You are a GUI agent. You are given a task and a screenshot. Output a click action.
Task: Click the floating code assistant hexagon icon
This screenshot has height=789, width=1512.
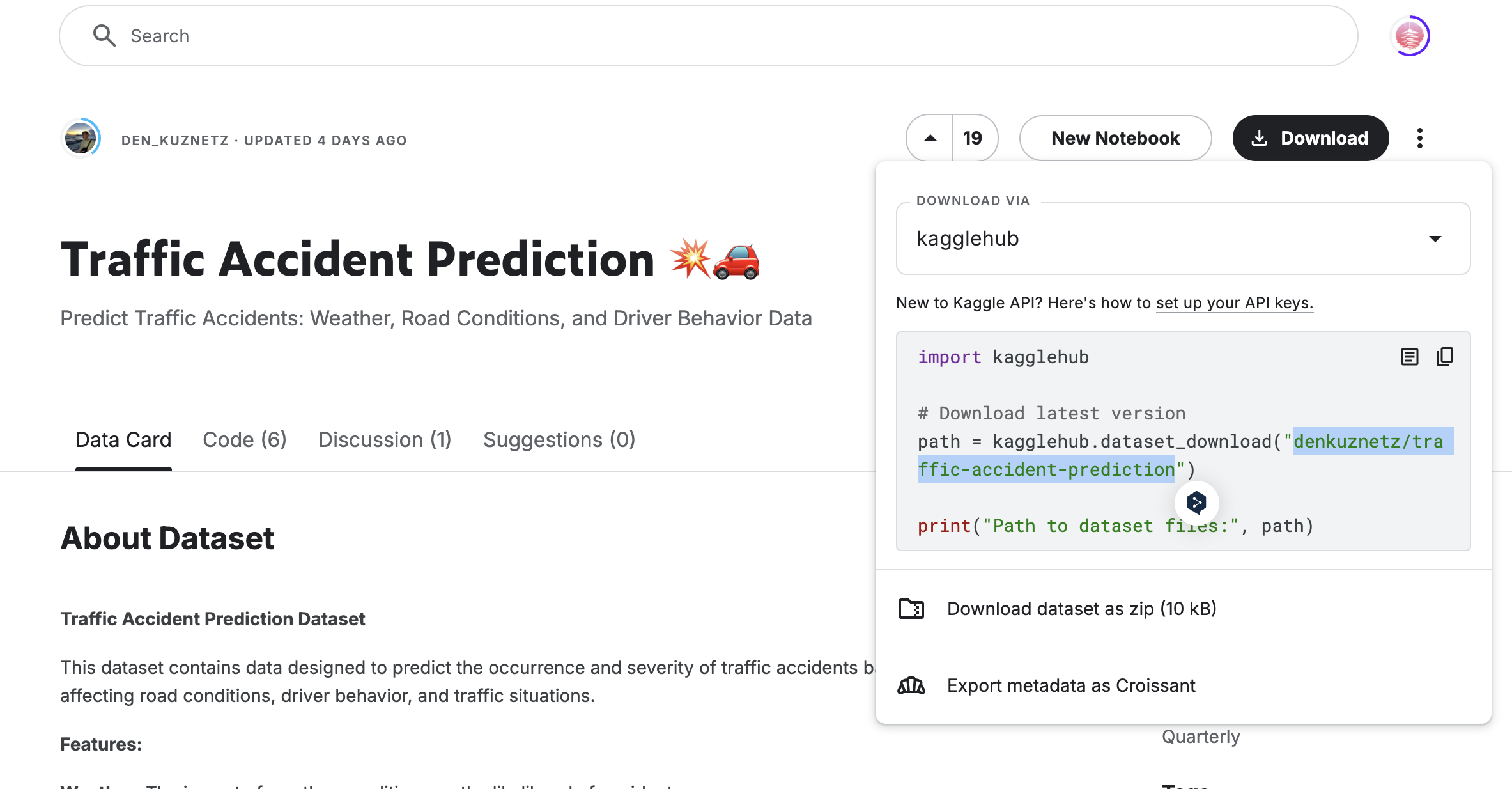point(1196,503)
